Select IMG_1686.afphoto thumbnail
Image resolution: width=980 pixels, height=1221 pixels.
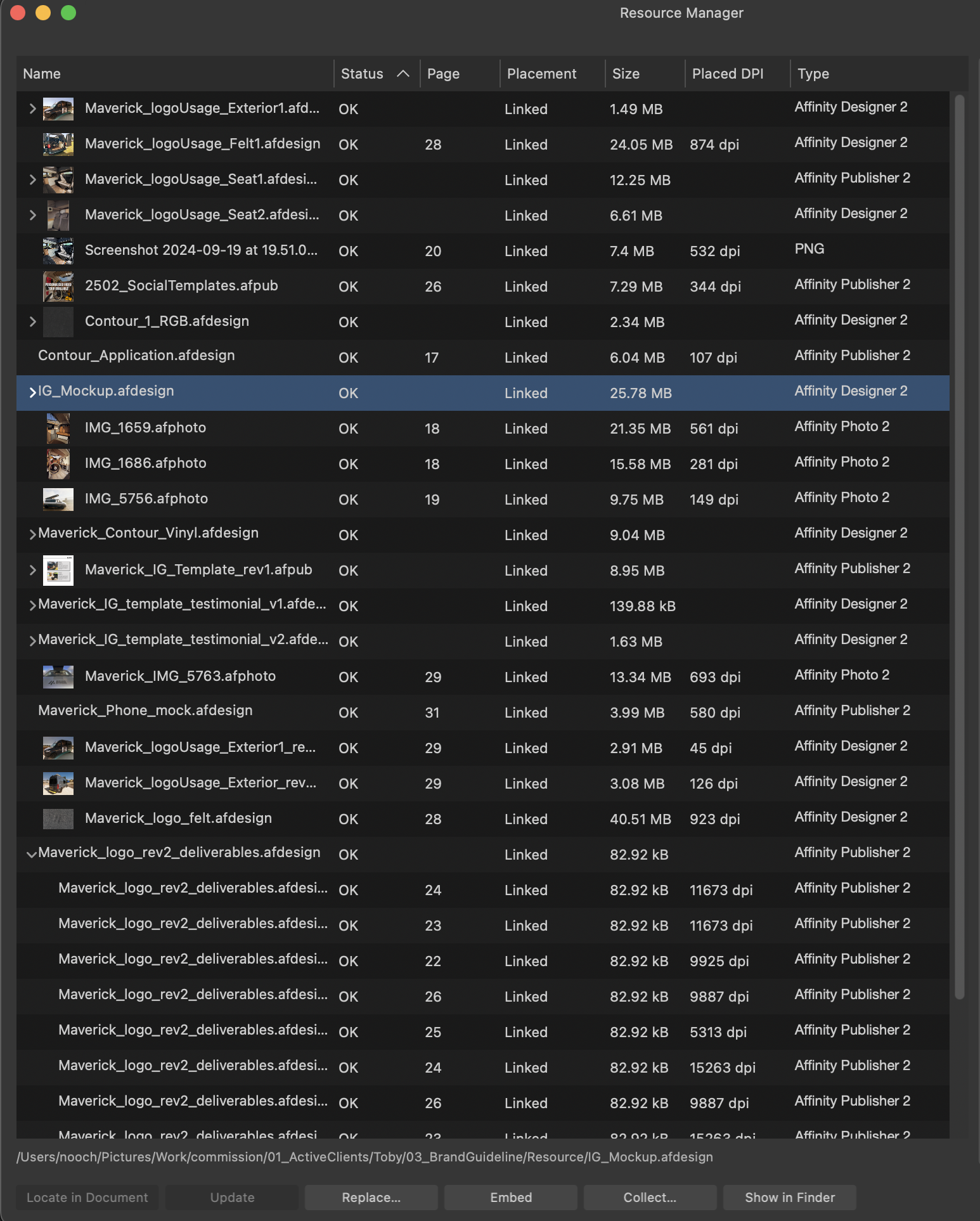coord(58,463)
